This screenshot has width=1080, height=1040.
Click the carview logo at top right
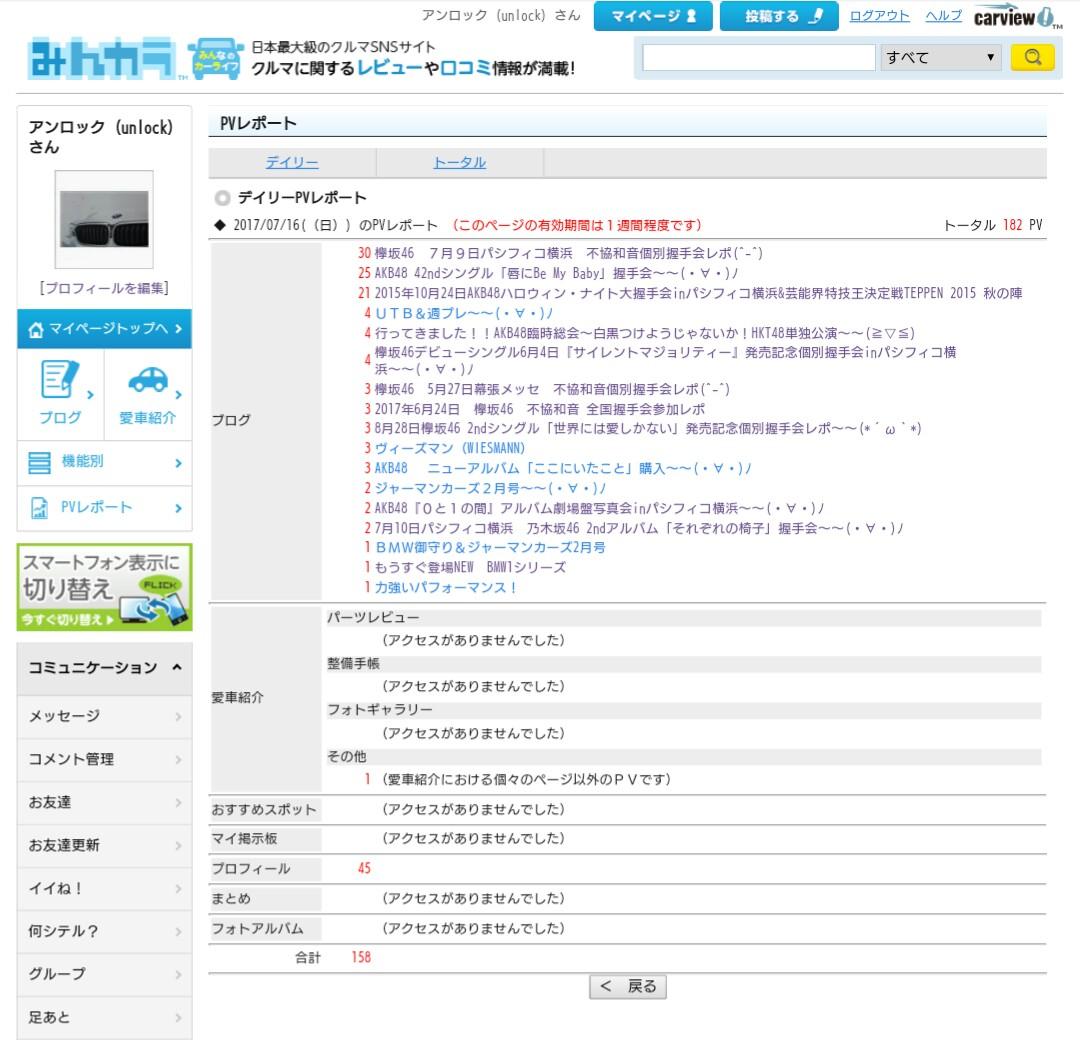click(x=1015, y=16)
